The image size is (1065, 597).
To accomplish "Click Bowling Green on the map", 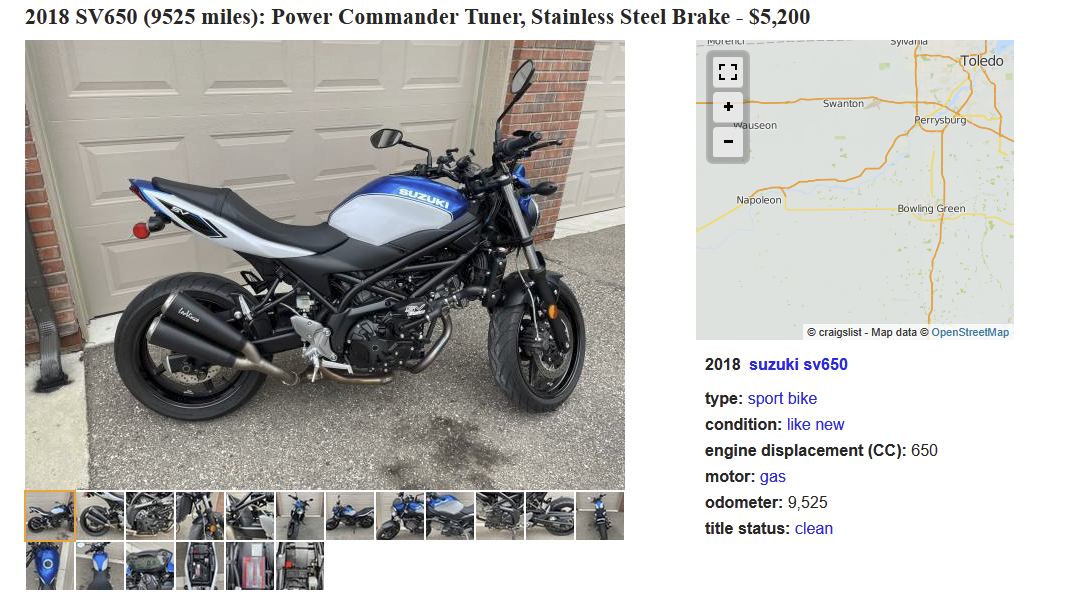I will (x=931, y=209).
